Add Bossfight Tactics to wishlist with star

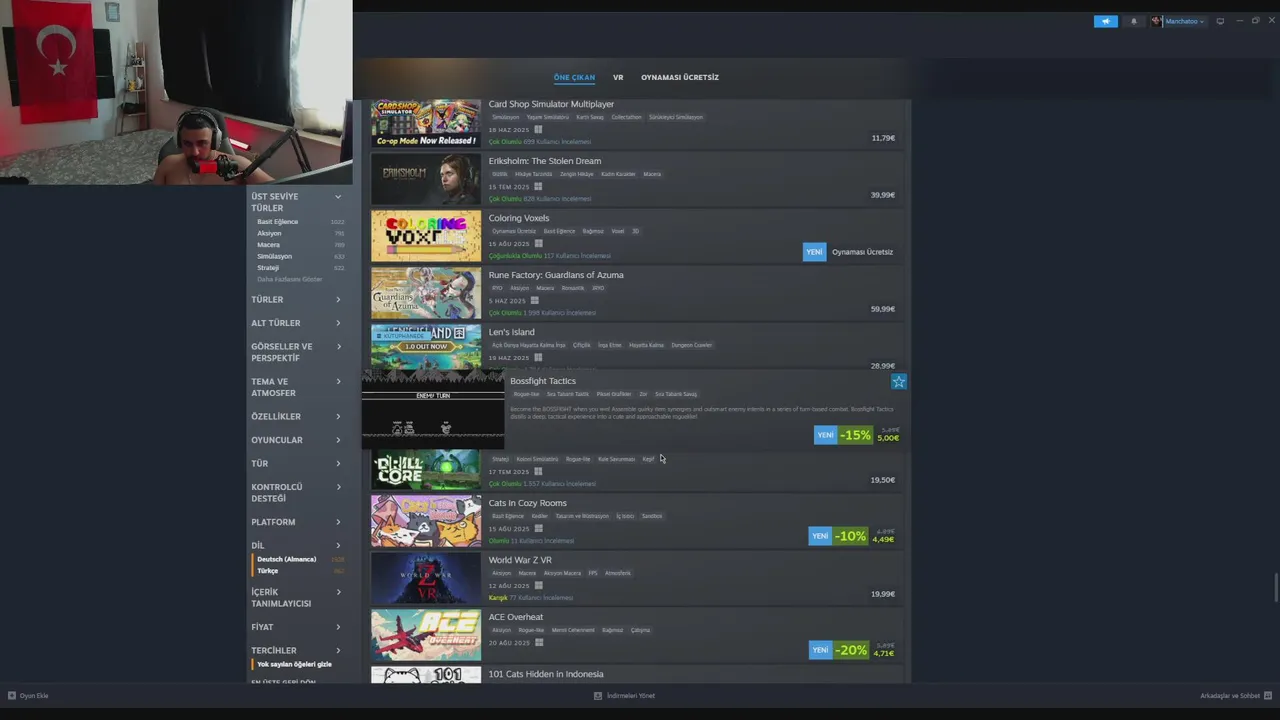[898, 381]
